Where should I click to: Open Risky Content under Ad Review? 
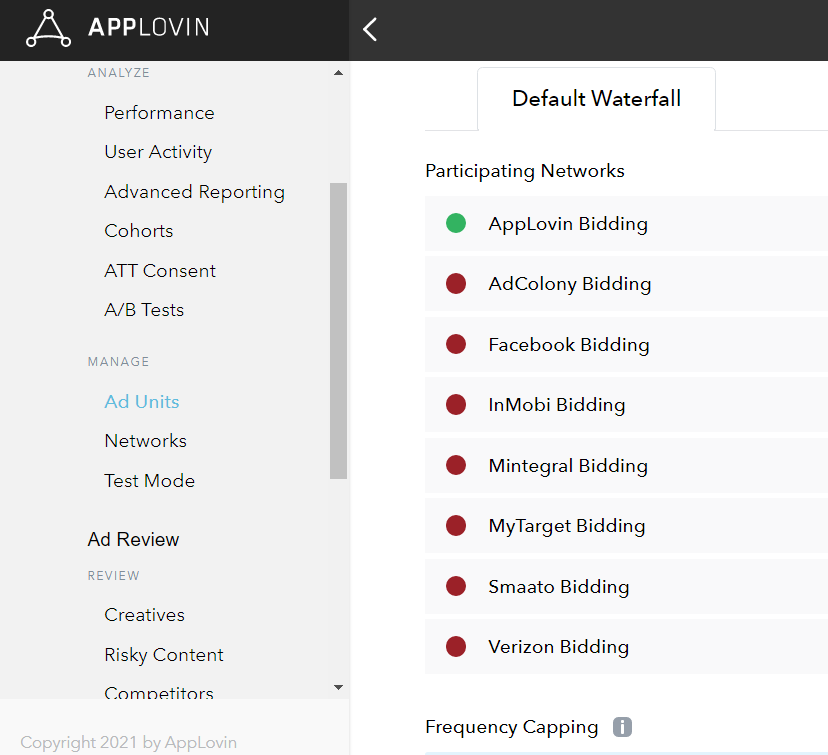pyautogui.click(x=164, y=655)
